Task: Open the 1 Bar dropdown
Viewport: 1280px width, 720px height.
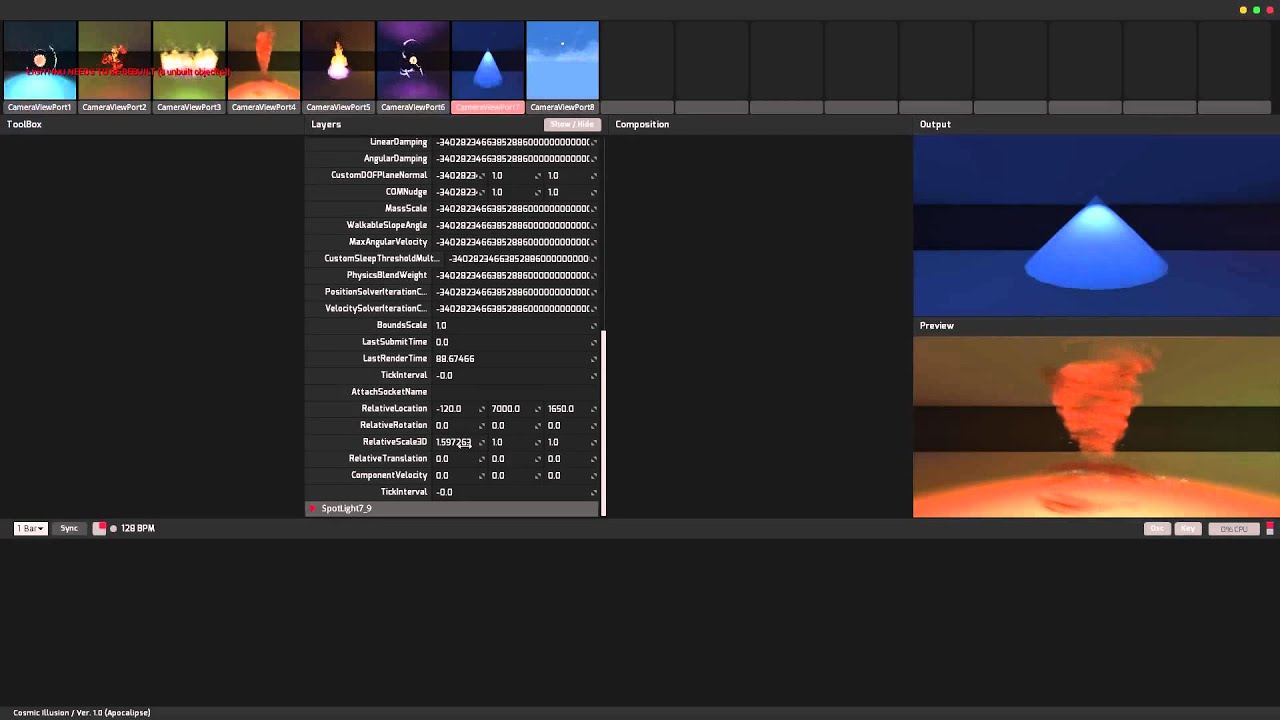Action: tap(31, 528)
